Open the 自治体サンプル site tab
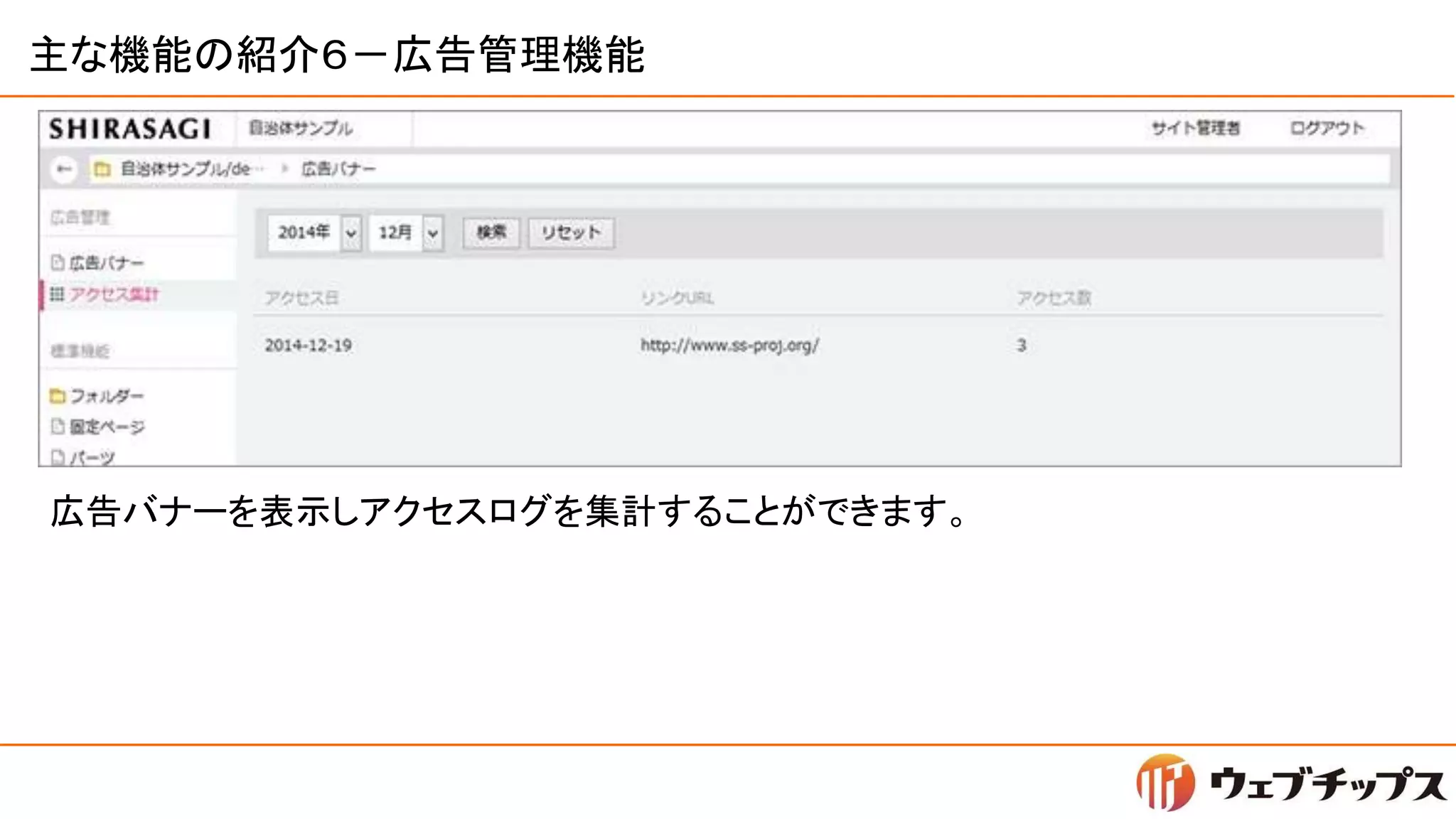 tap(301, 128)
